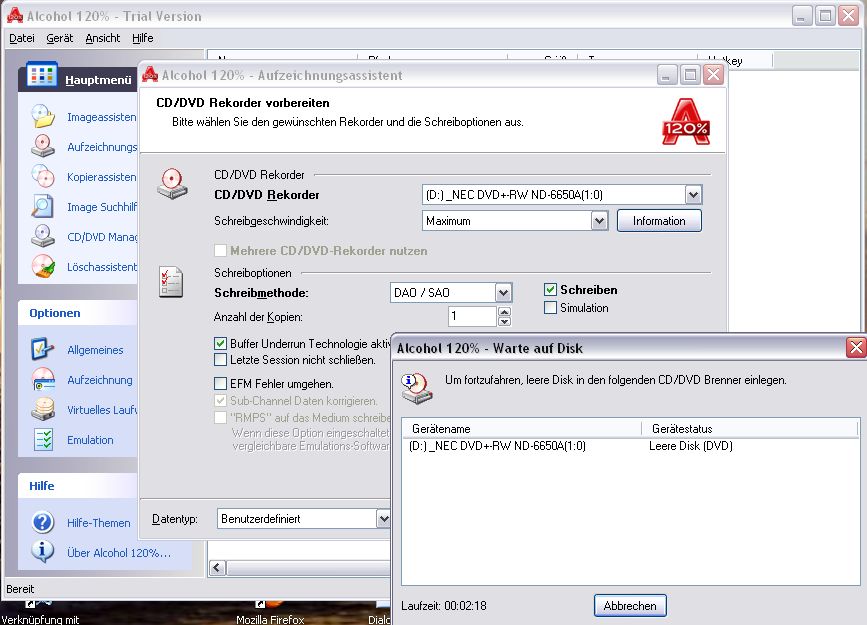
Task: Click Alcohol 120% logo in wizard header
Action: tap(686, 122)
